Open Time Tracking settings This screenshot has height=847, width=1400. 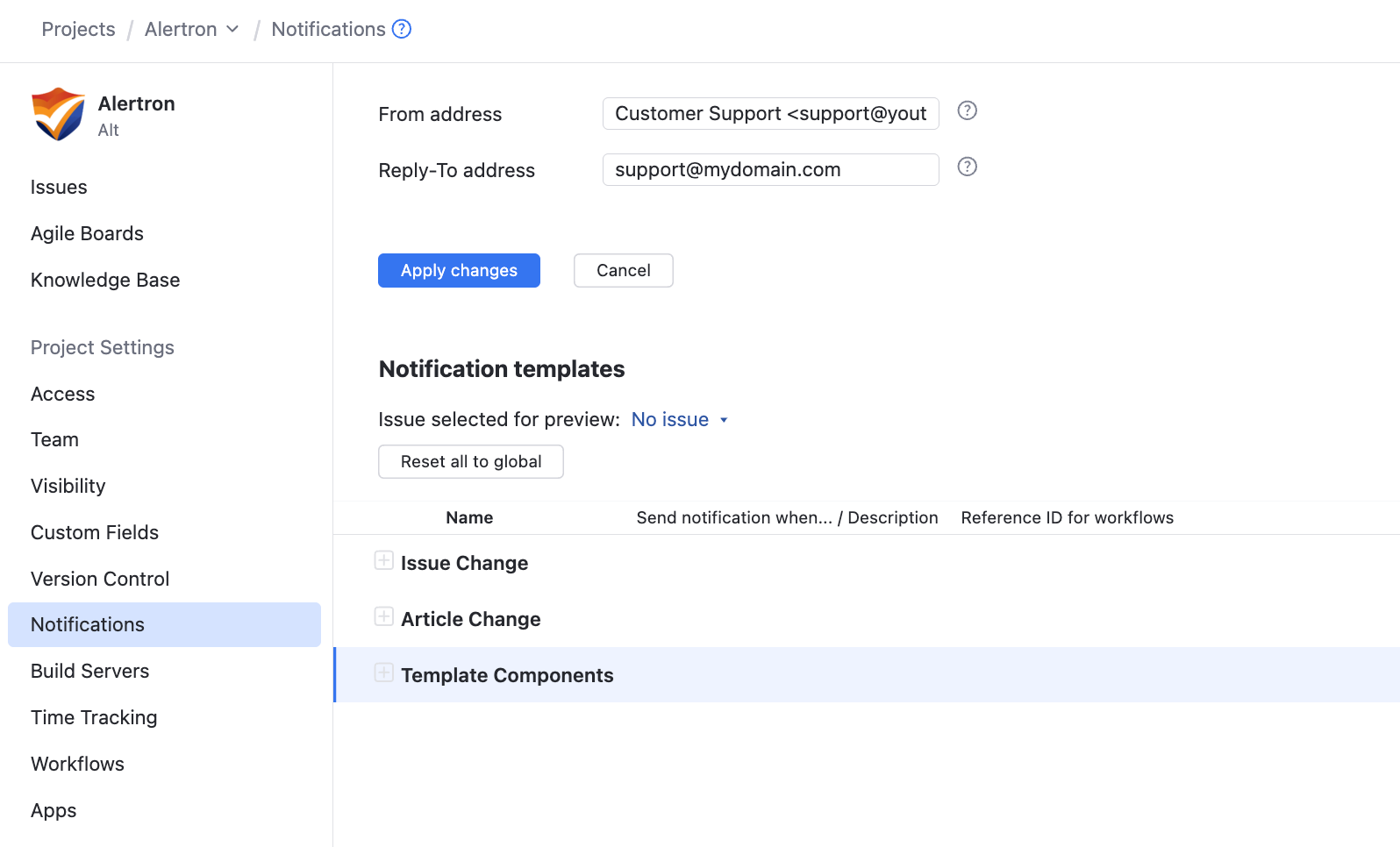click(x=94, y=717)
